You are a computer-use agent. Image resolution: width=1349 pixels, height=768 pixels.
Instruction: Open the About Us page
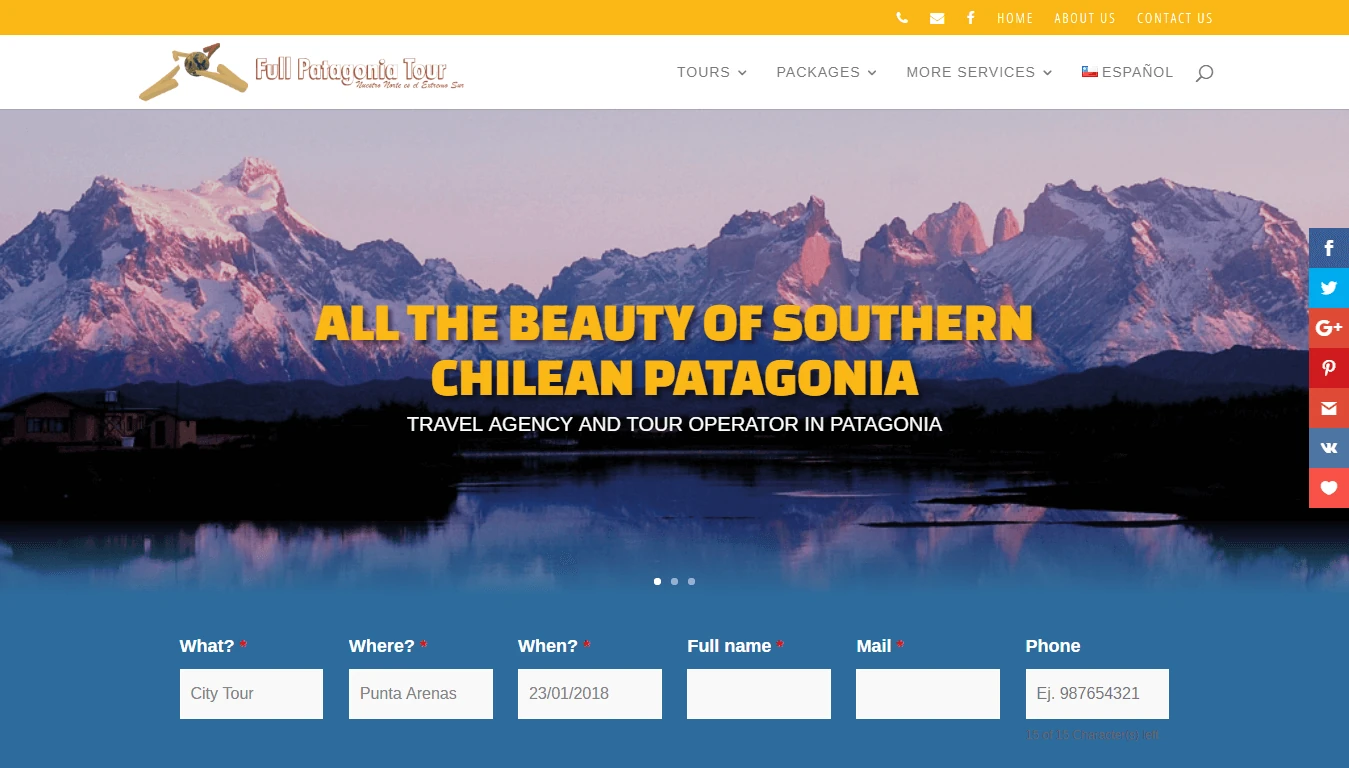(1085, 18)
